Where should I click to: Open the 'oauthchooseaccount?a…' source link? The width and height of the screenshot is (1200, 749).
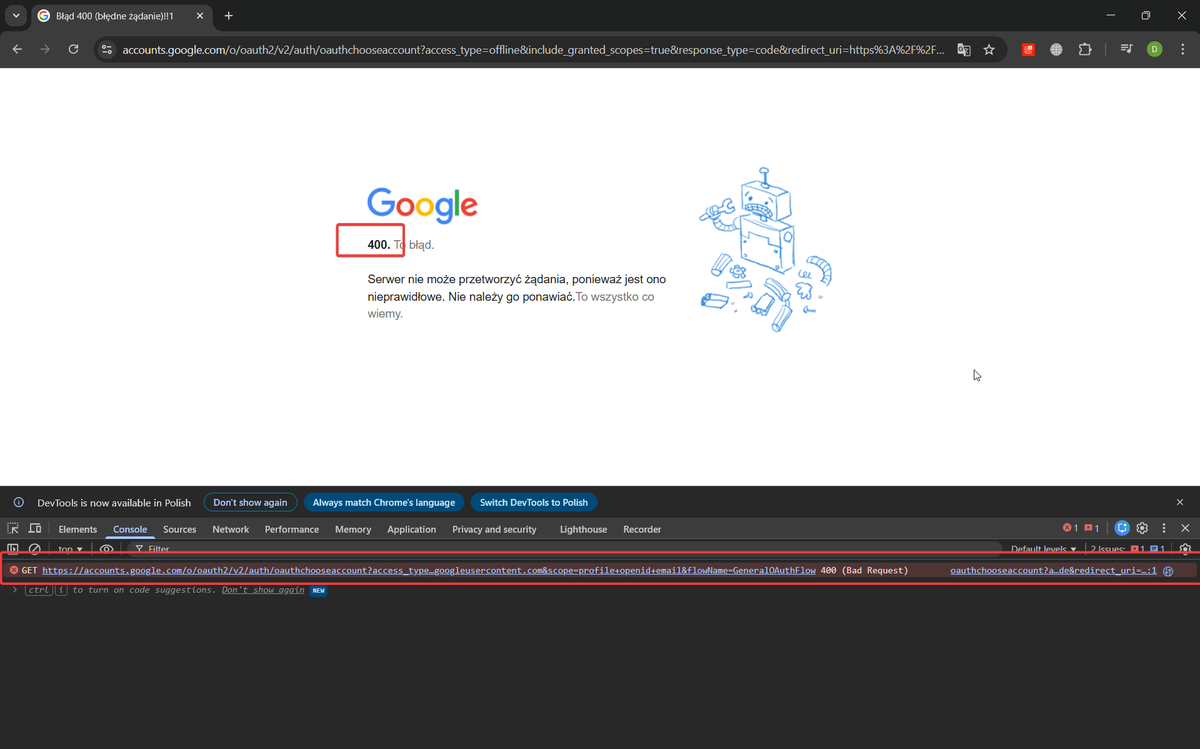[x=1053, y=570]
